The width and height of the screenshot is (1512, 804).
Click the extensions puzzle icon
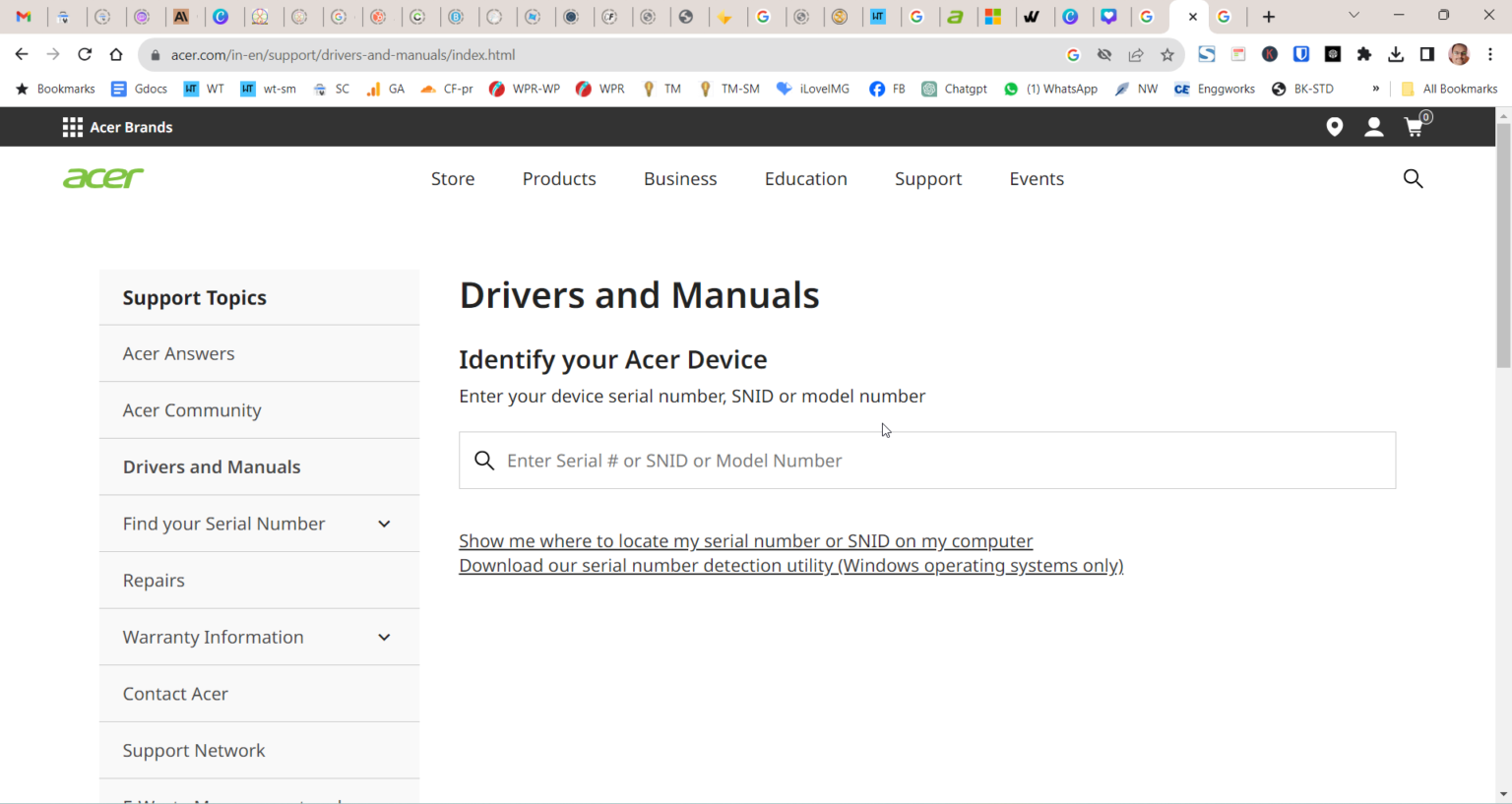pos(1364,54)
